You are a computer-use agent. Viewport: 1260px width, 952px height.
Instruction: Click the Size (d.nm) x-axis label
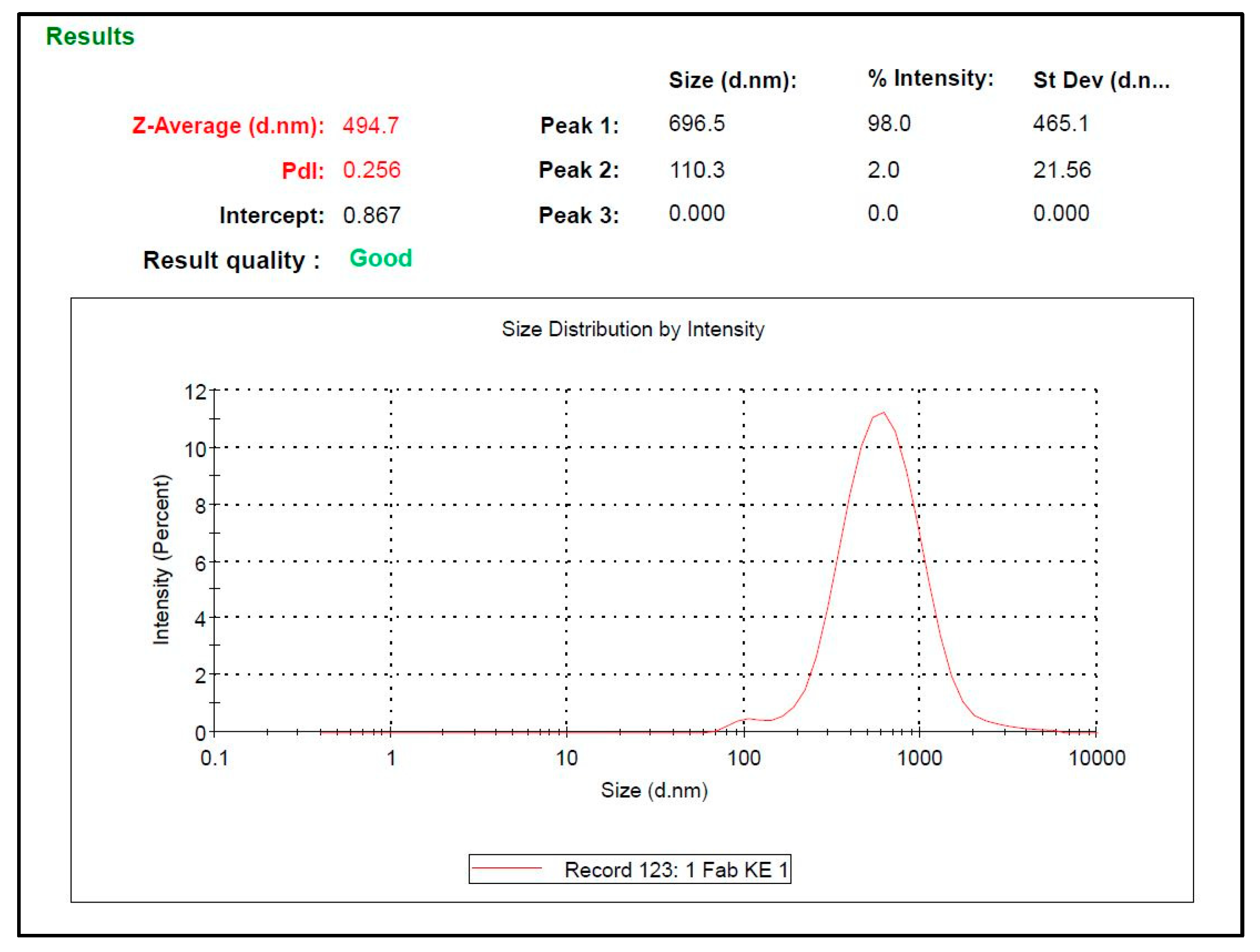pos(654,790)
